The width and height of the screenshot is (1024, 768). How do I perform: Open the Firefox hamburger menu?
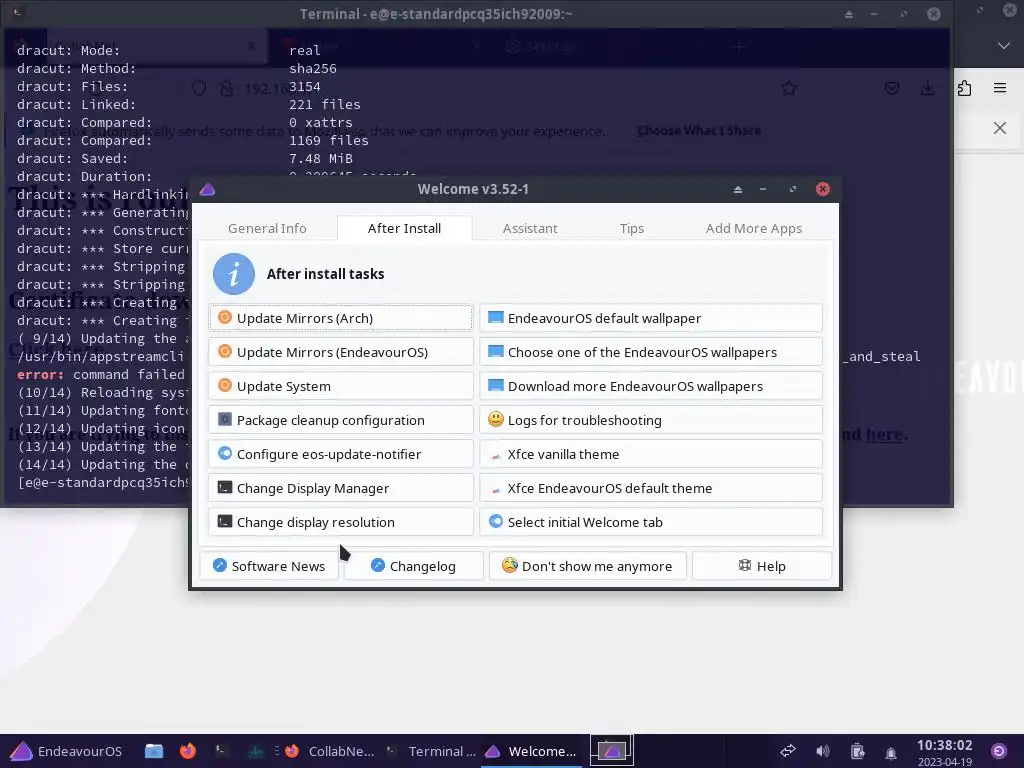(x=1000, y=88)
